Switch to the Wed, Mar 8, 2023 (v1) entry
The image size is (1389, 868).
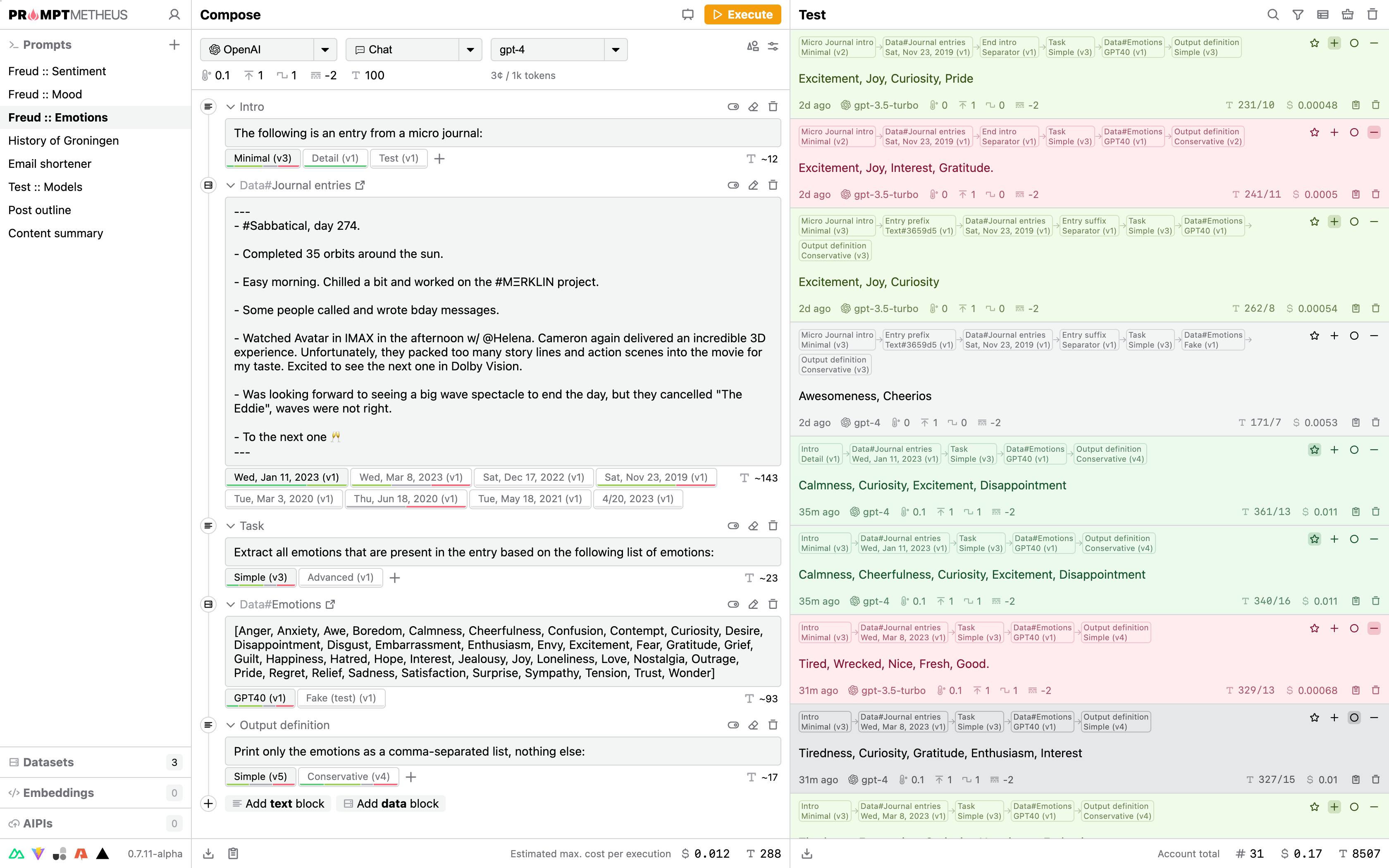click(411, 478)
